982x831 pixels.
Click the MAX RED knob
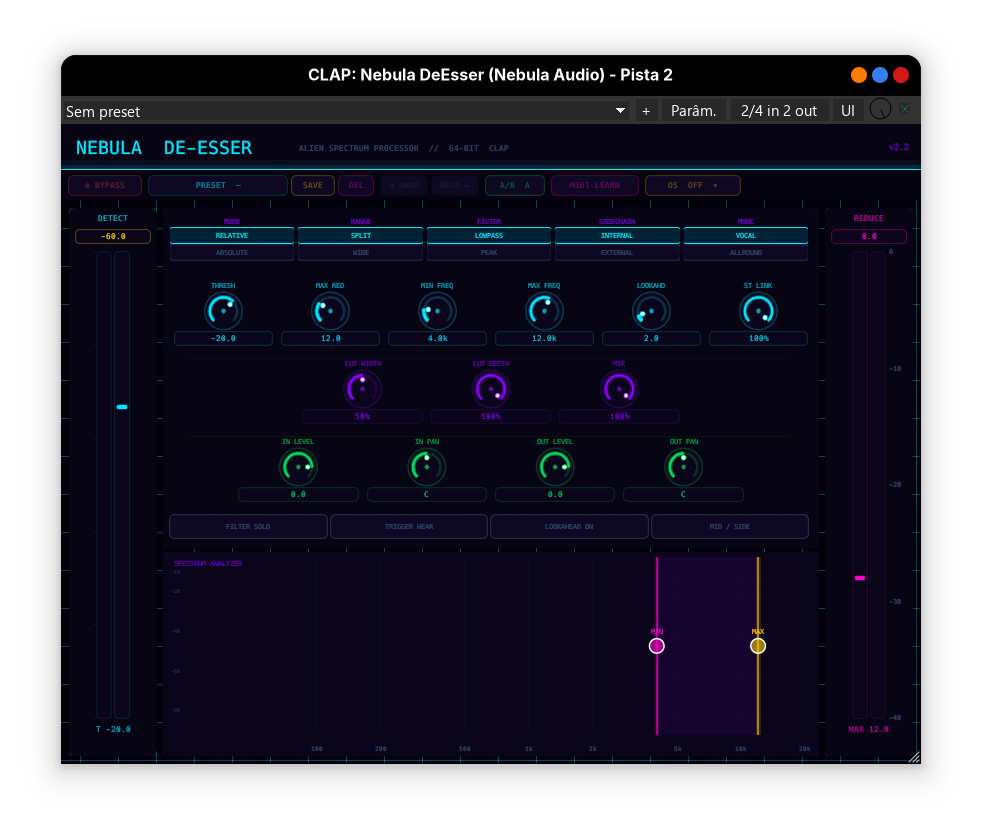point(330,311)
